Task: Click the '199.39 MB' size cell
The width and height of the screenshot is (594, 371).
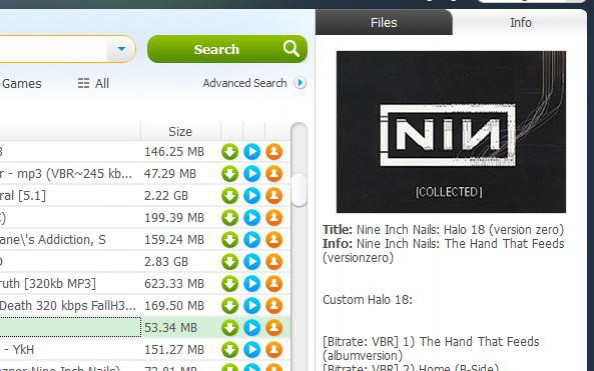Action: (x=174, y=218)
